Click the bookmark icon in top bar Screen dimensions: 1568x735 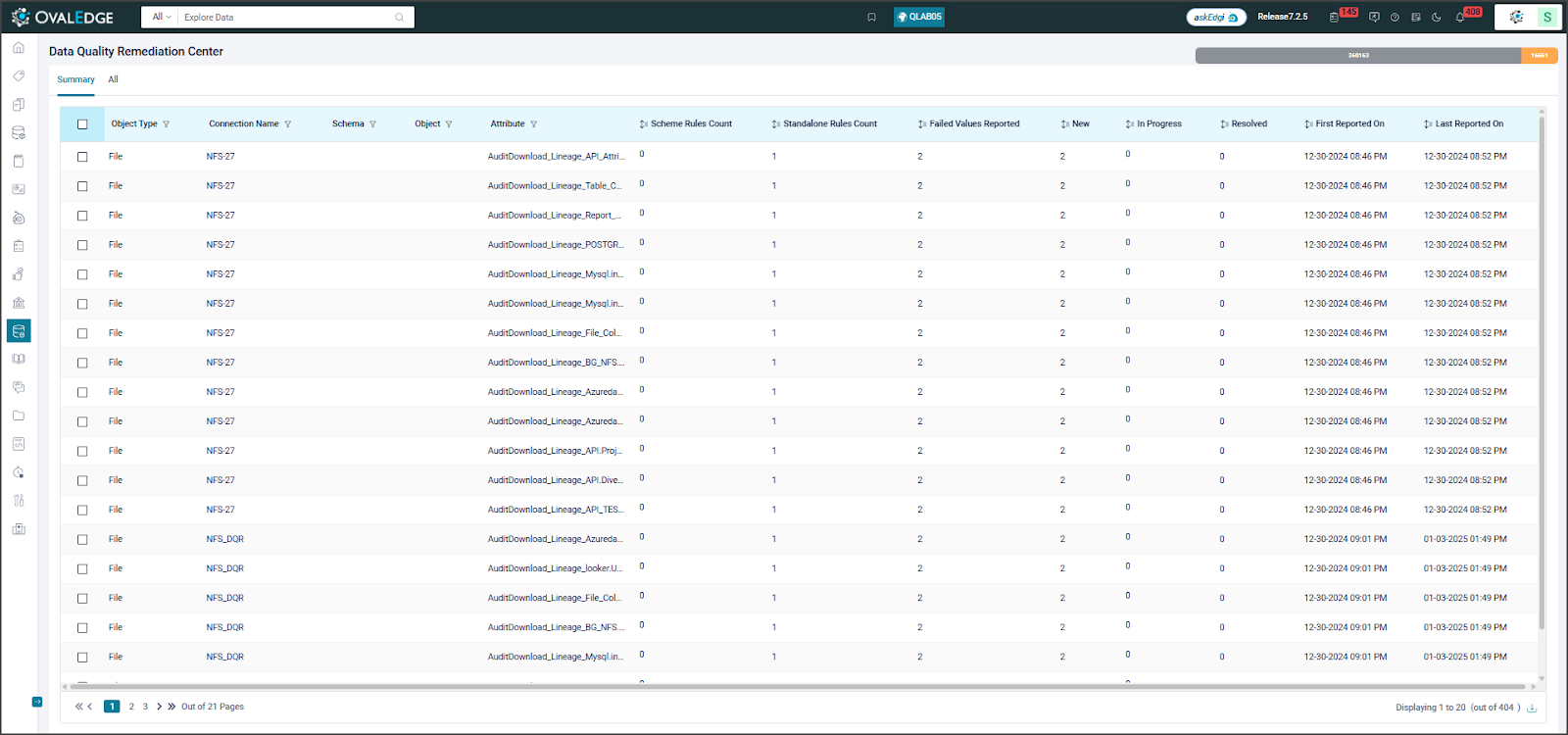coord(871,17)
